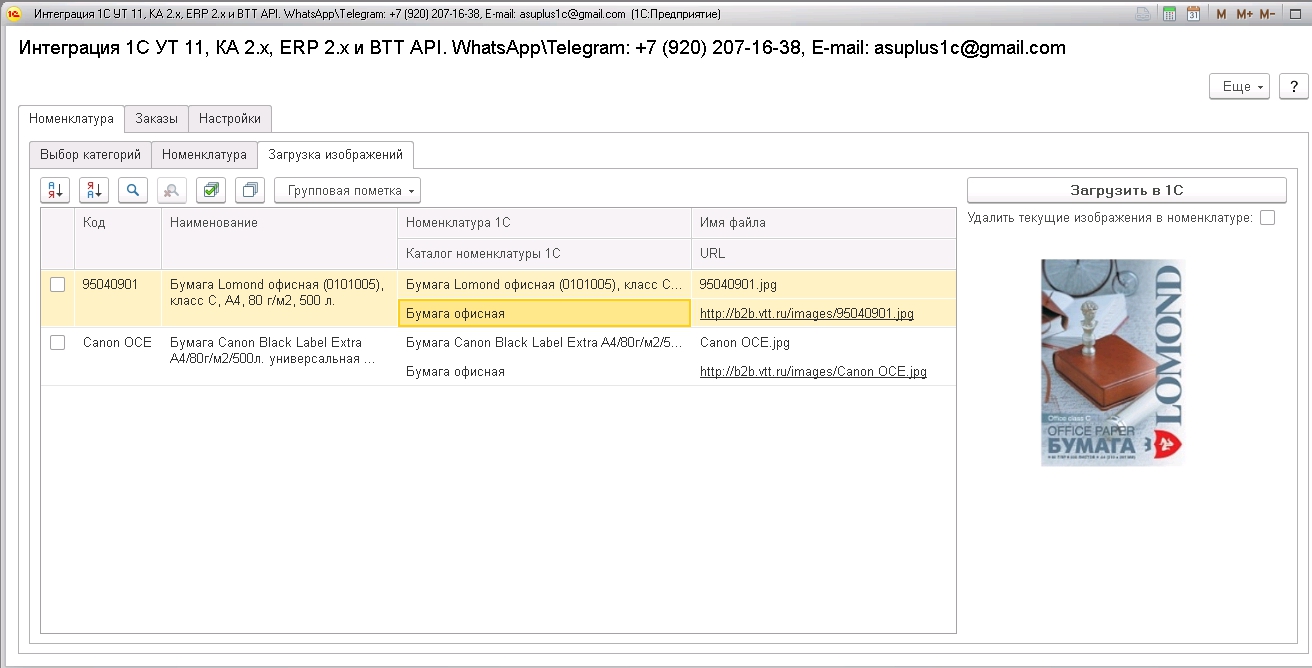Screen dimensions: 1312x668
Task: Expand the 'Групповая пометка' dropdown
Action: pyautogui.click(x=347, y=190)
